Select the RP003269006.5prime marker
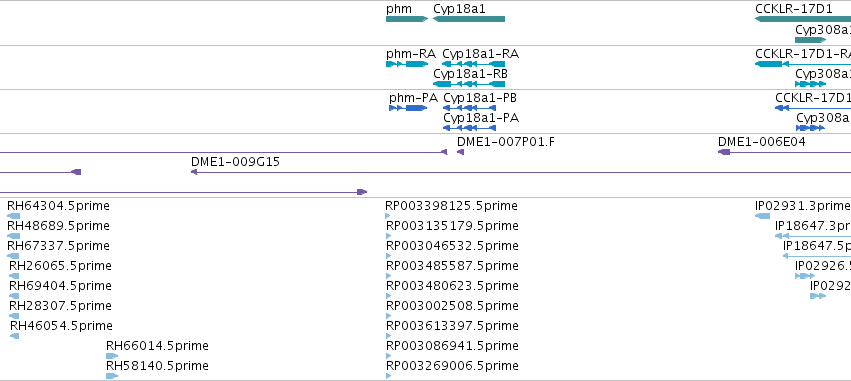This screenshot has height=381, width=851. tap(389, 376)
